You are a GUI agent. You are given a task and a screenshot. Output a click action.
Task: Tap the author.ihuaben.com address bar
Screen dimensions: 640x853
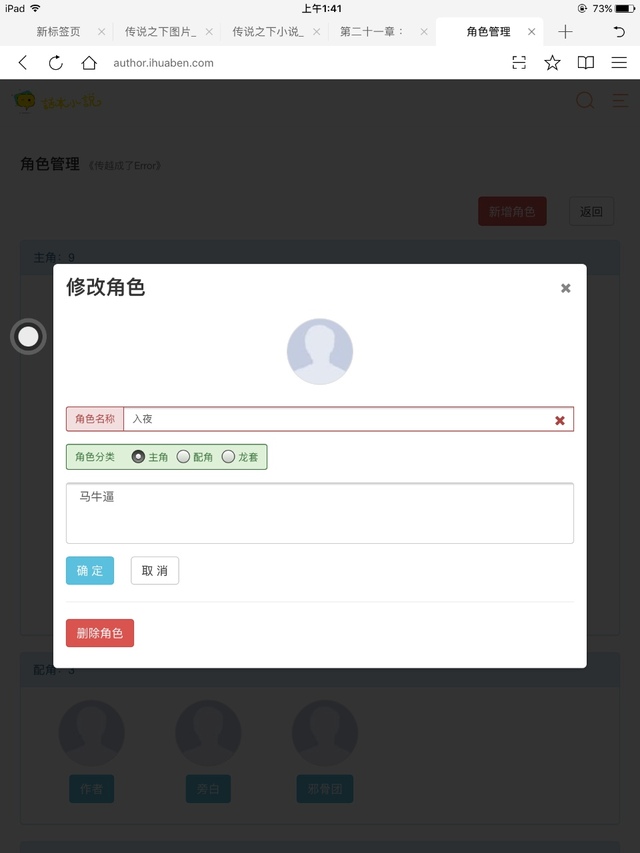(x=163, y=63)
